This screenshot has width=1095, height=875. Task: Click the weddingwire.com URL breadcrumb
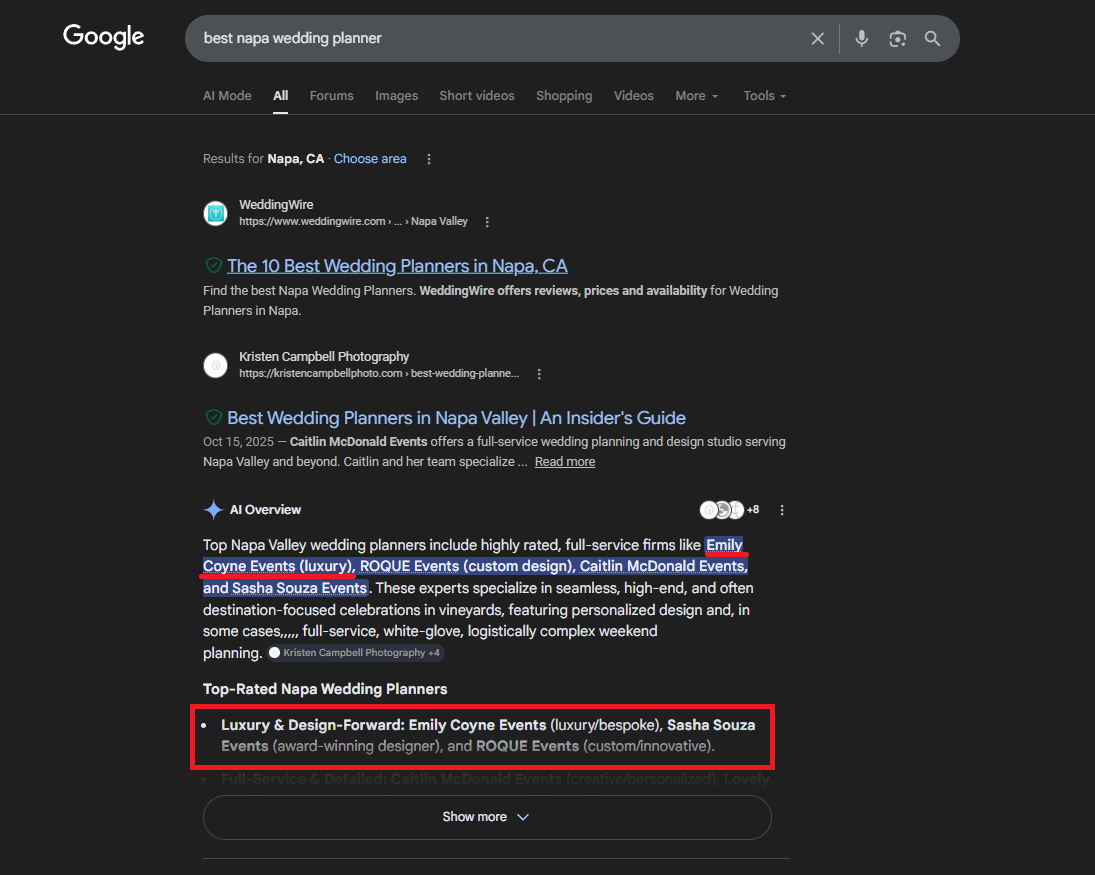click(x=353, y=221)
